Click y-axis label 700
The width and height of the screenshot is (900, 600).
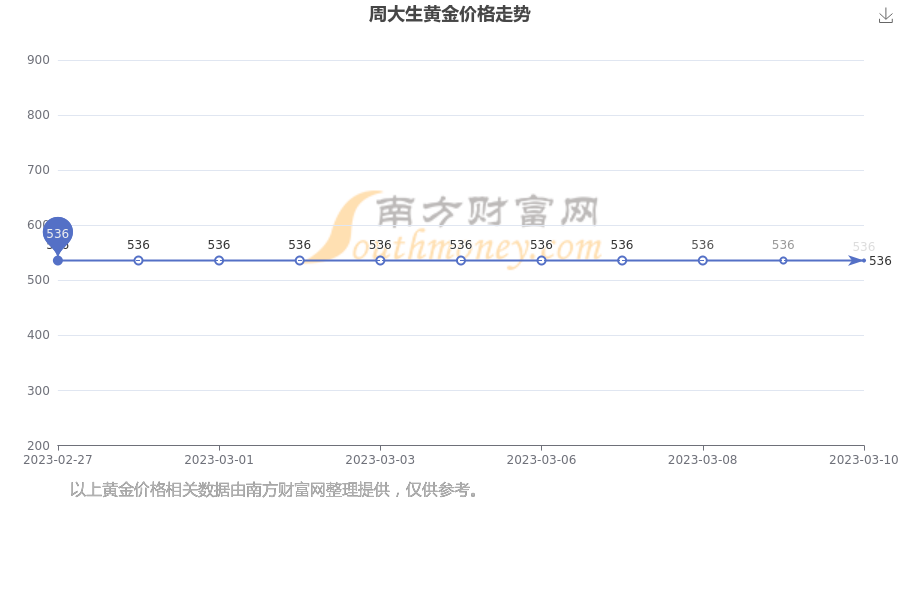[38, 170]
